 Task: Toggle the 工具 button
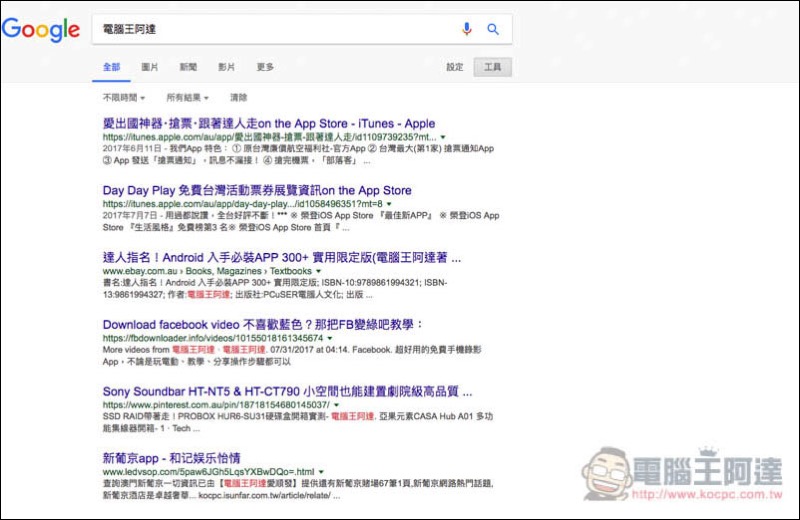[x=492, y=67]
